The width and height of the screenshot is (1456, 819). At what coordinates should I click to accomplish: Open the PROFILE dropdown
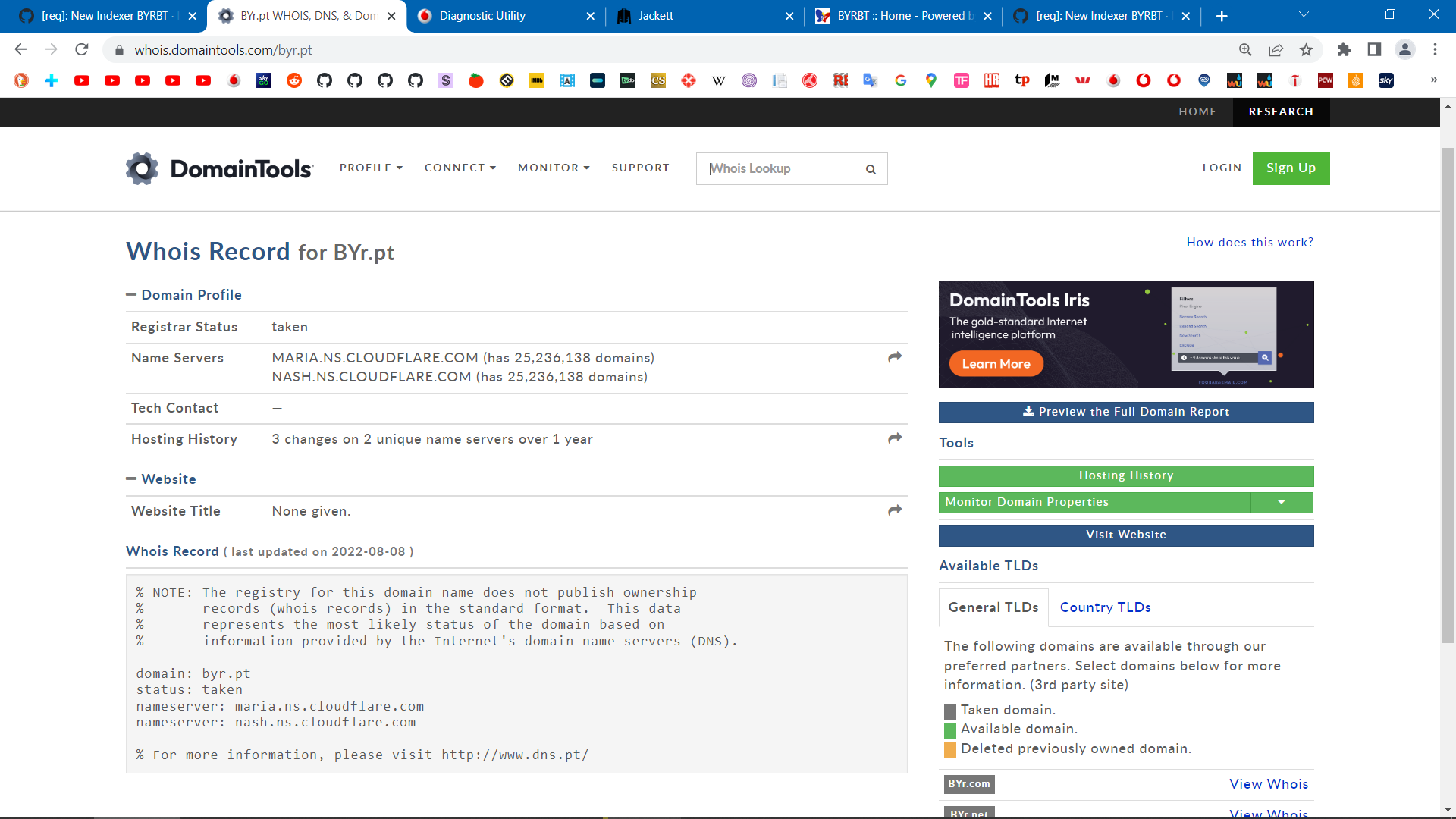coord(371,168)
